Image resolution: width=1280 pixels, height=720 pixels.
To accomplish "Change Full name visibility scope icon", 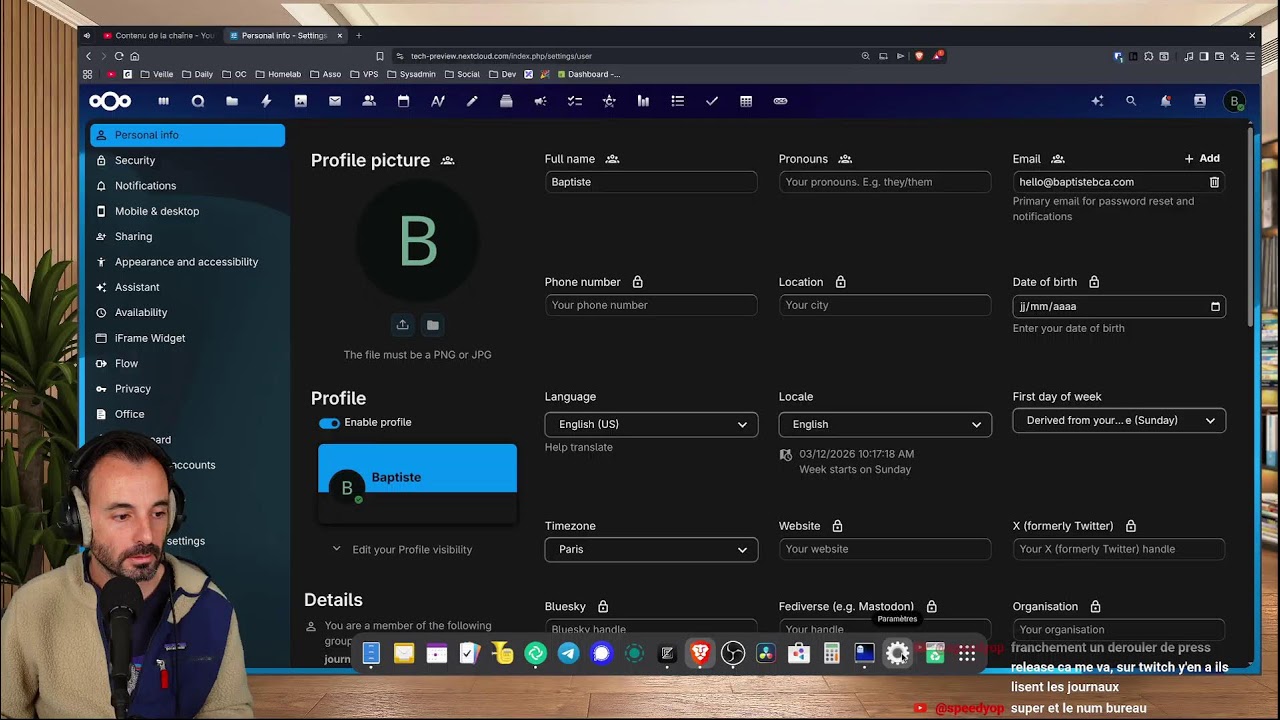I will pyautogui.click(x=612, y=159).
